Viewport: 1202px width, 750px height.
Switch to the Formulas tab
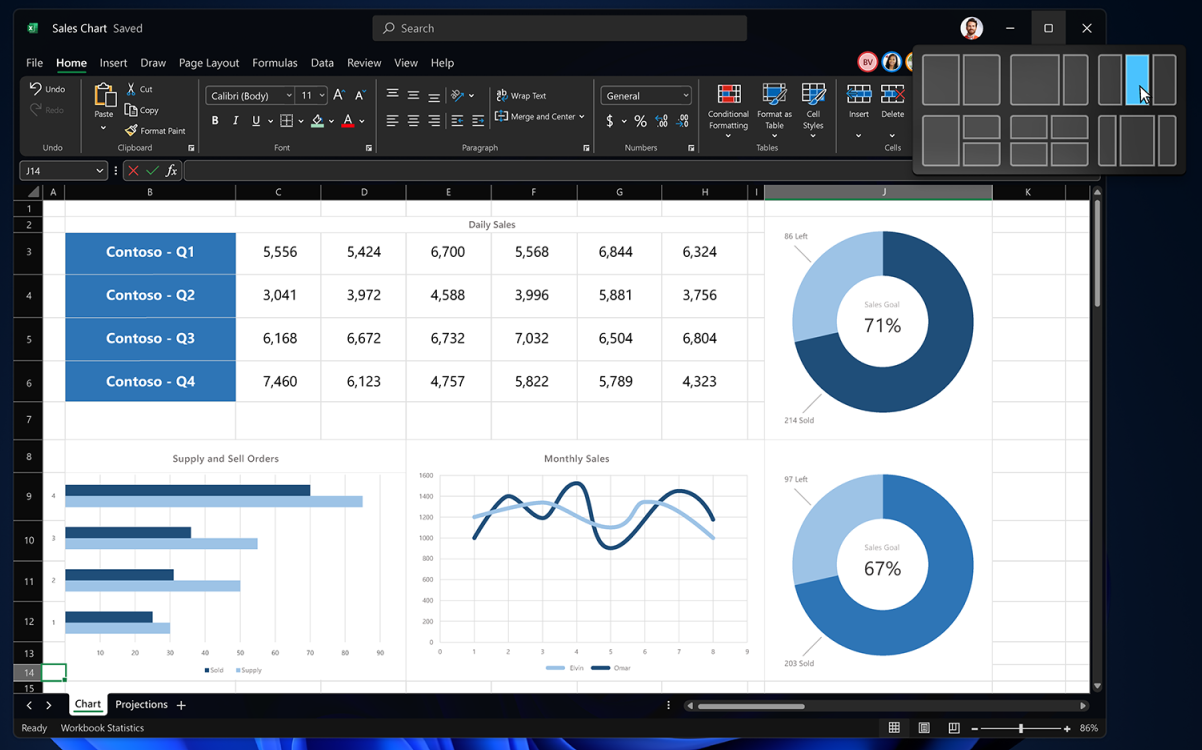(x=274, y=62)
